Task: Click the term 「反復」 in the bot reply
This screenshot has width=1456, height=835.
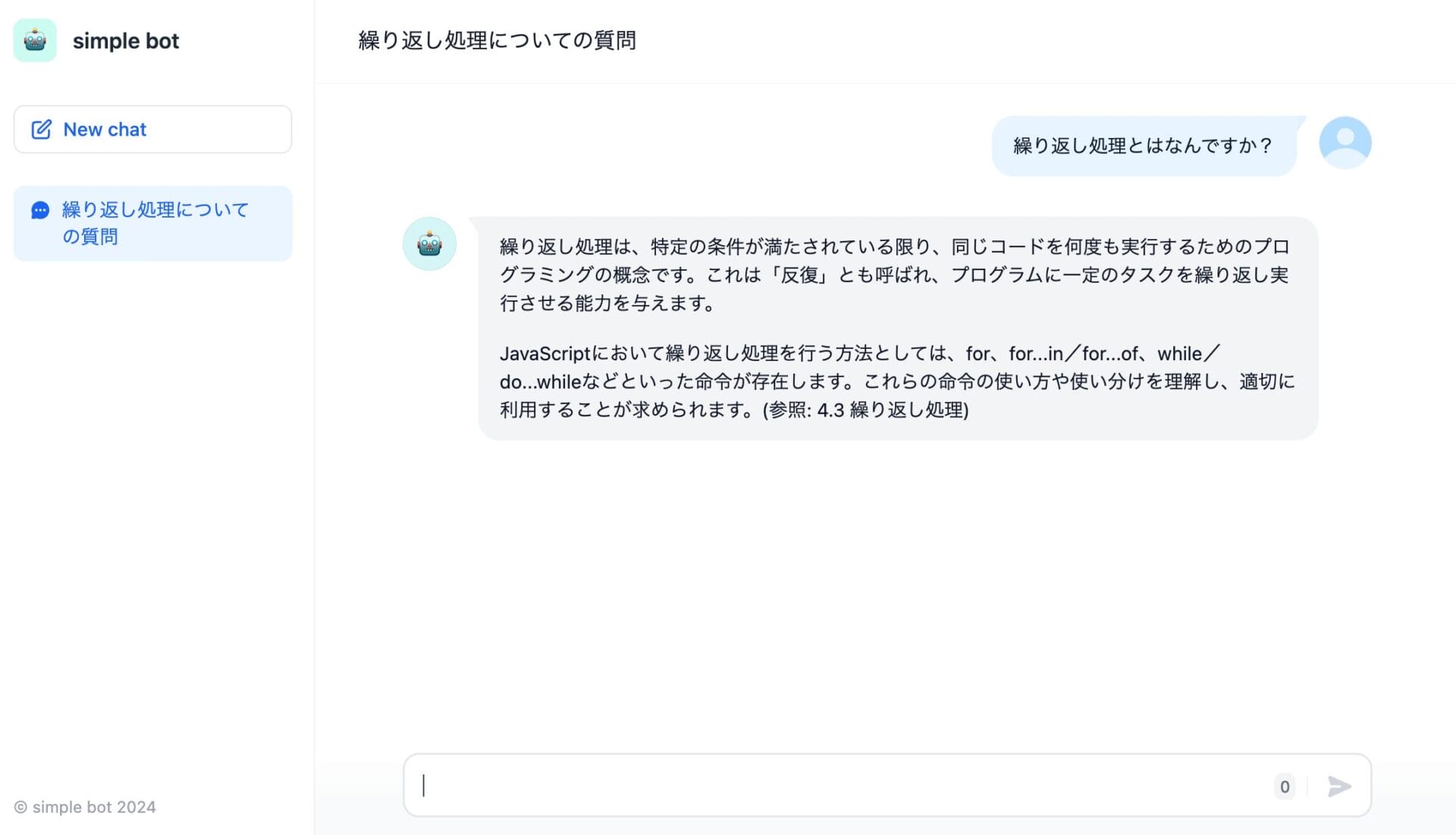Action: coord(799,275)
